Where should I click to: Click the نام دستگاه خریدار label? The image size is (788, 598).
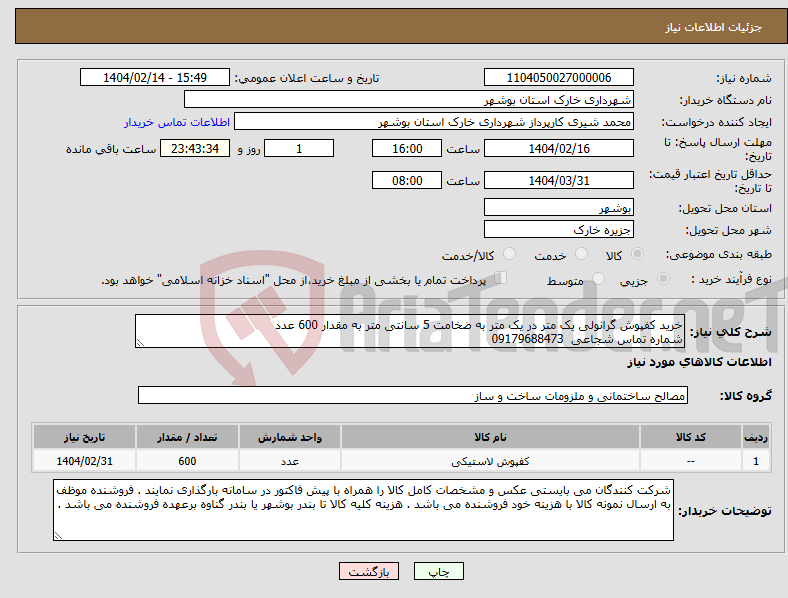726,101
